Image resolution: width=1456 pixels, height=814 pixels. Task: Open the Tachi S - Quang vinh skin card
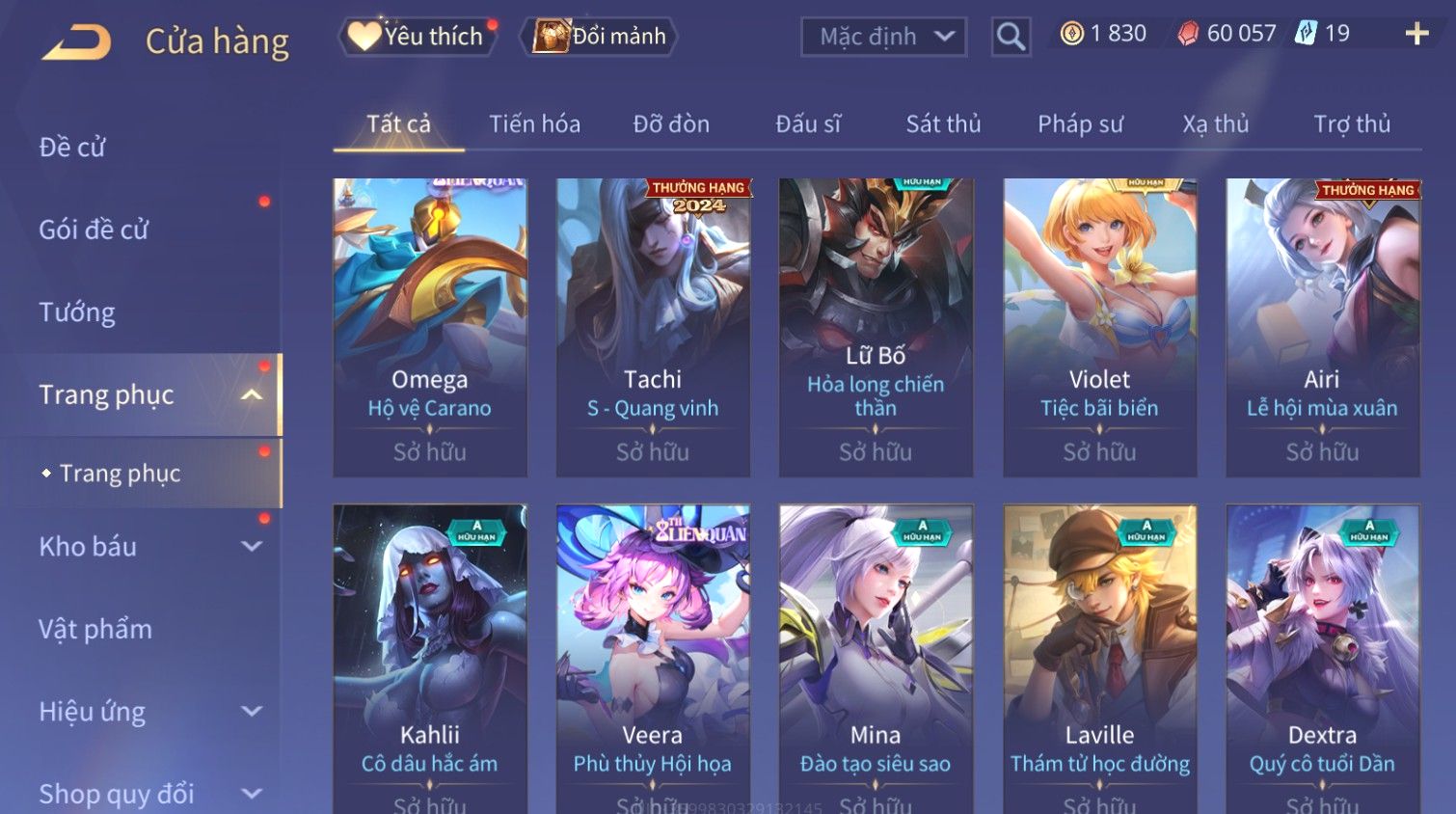click(x=653, y=327)
